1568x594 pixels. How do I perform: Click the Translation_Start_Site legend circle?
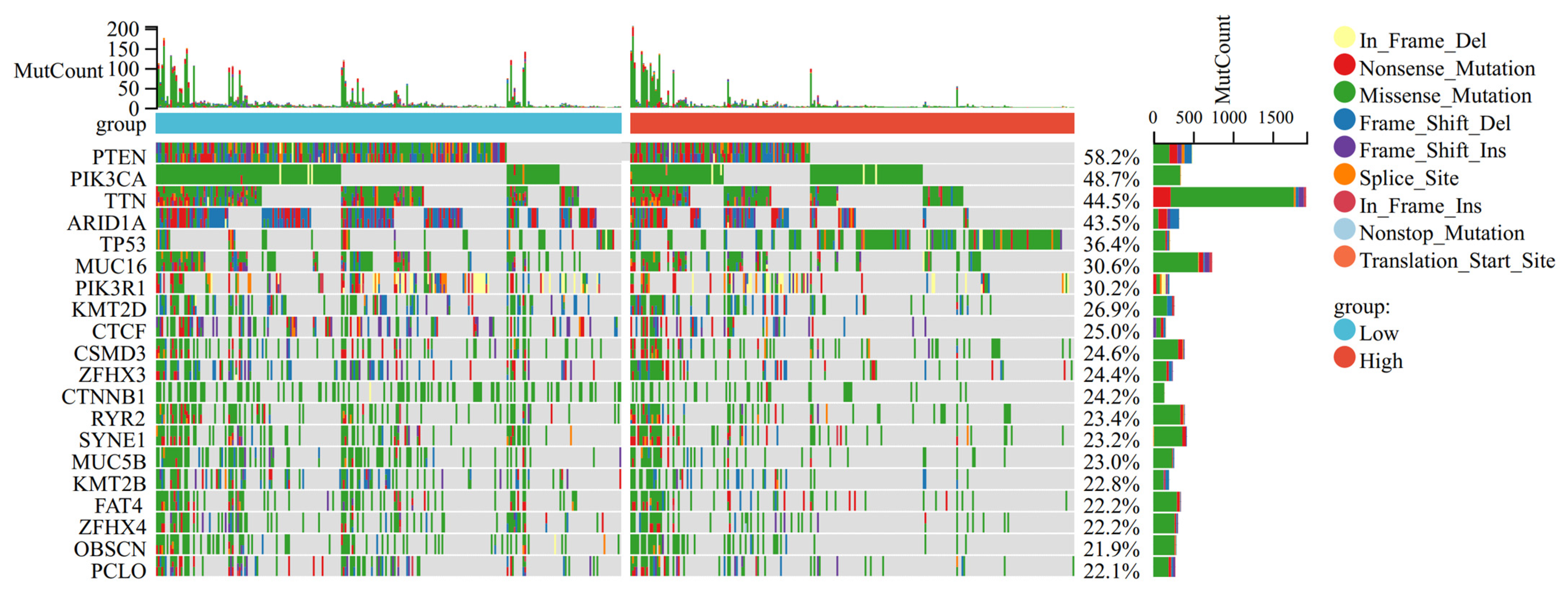(1344, 257)
